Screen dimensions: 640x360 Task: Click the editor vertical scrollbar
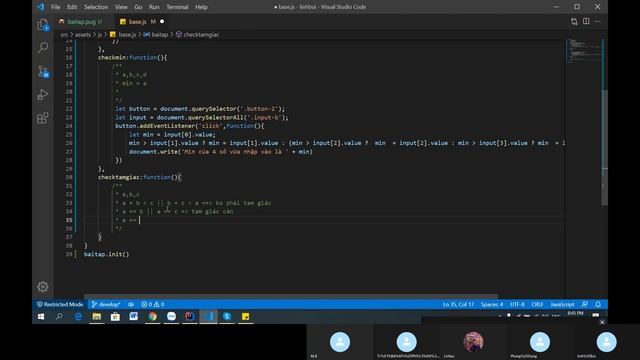coord(604,147)
